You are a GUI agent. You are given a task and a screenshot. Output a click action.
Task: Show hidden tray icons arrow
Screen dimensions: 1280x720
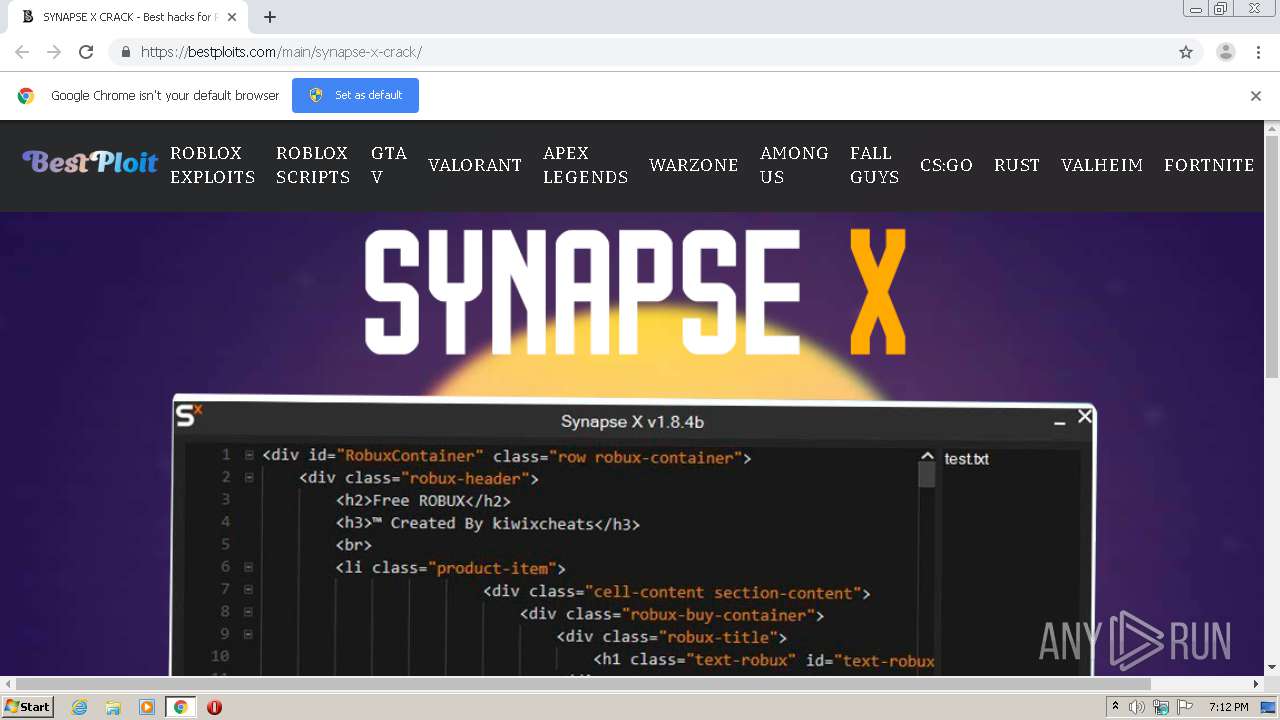(x=1115, y=707)
